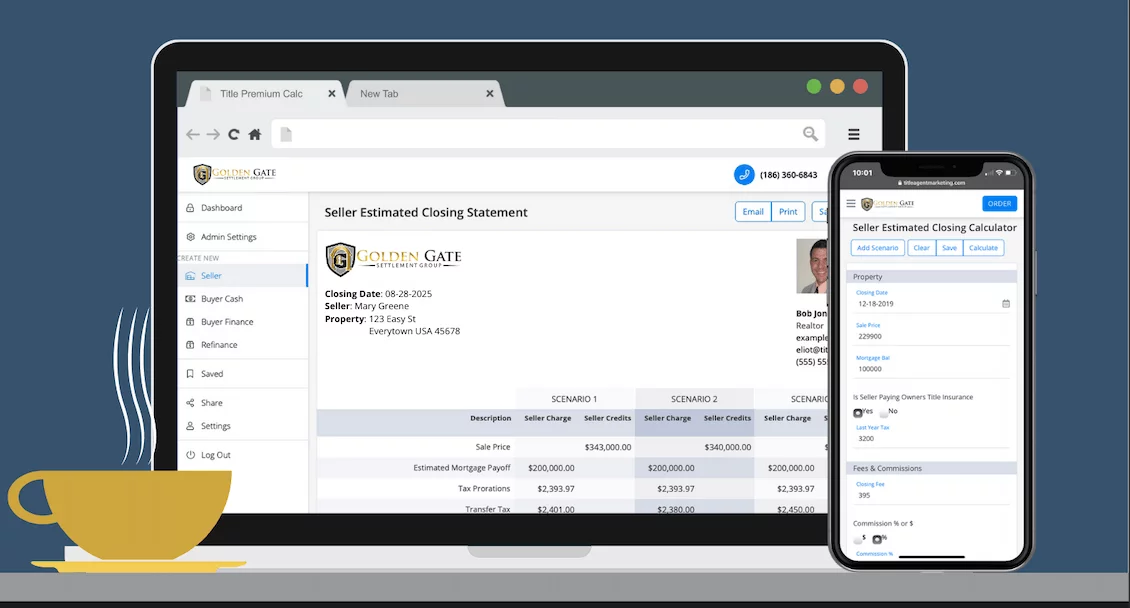Go to Buyer Finance in sidebar
The width and height of the screenshot is (1130, 608).
click(226, 322)
